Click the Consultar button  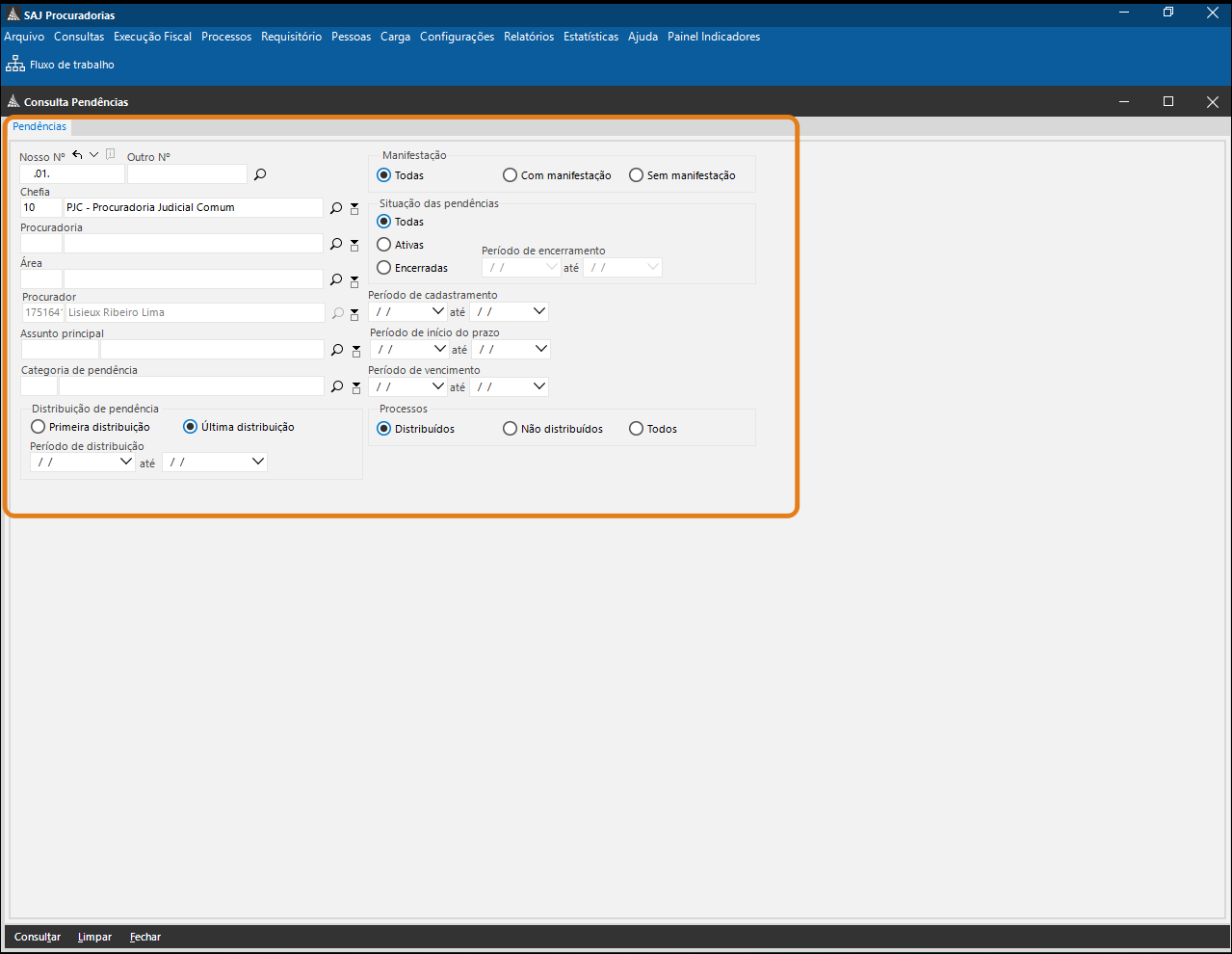point(38,937)
